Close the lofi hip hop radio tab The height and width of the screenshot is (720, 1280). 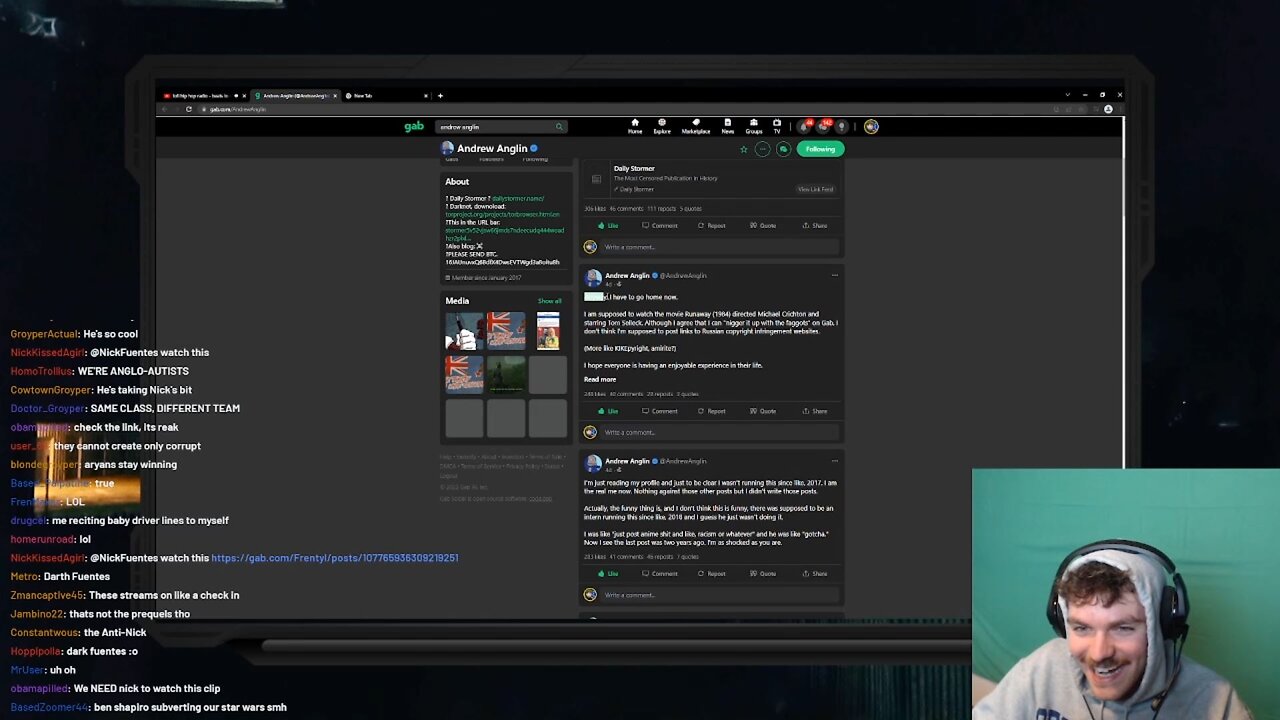coord(243,96)
